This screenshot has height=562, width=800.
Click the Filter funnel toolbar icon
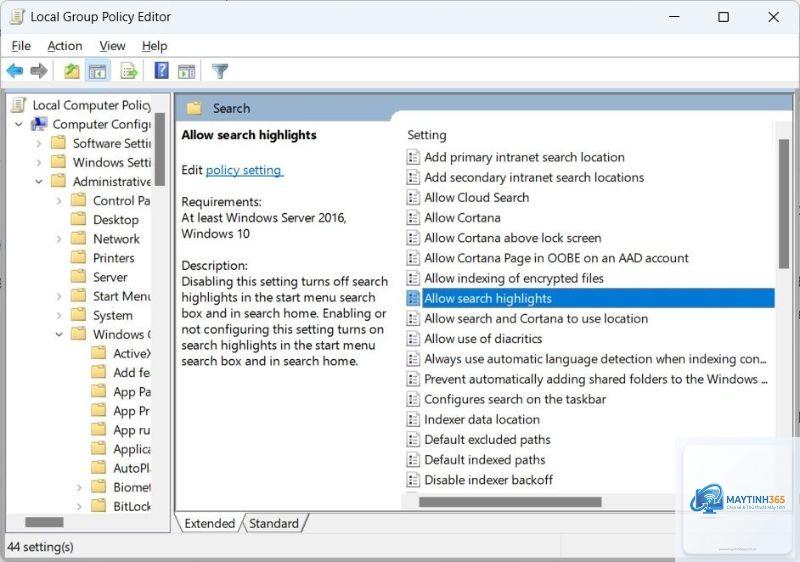click(220, 71)
